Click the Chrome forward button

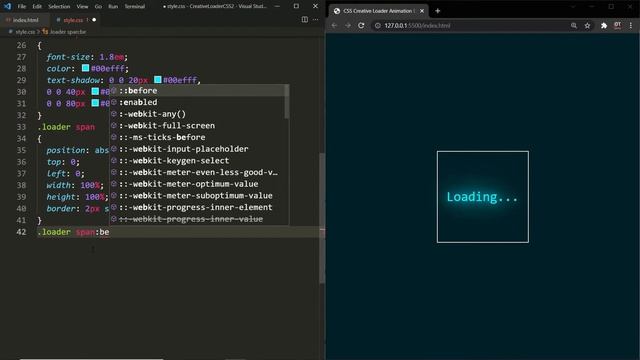[x=348, y=25]
